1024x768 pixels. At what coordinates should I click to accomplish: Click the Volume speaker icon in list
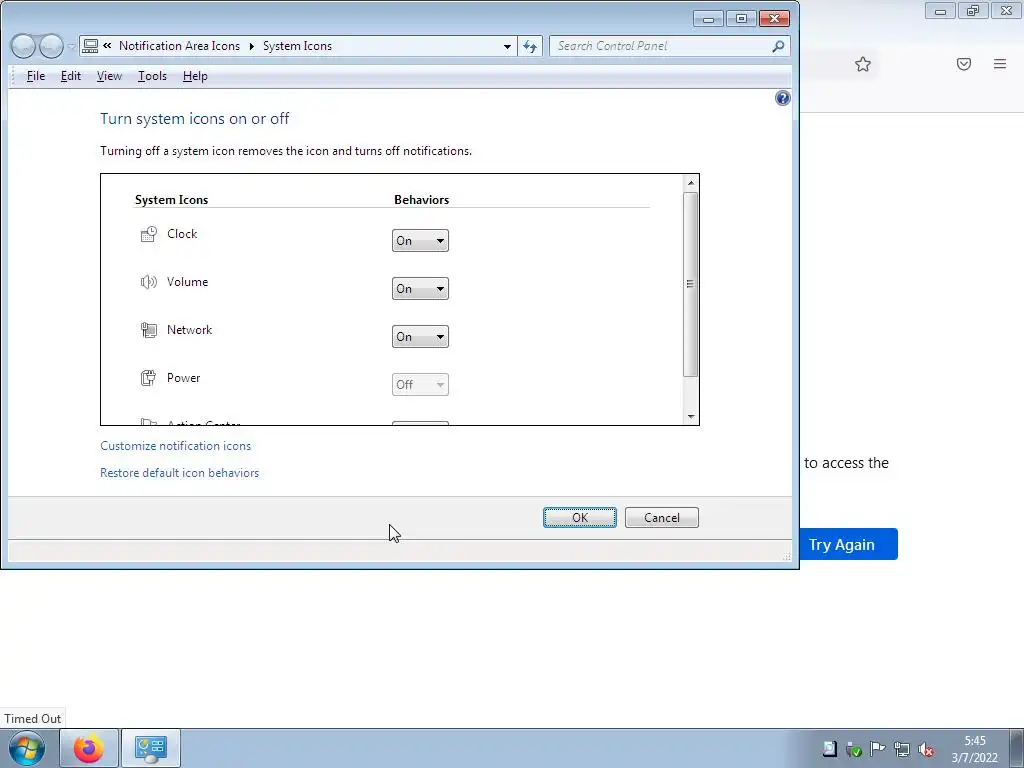149,282
